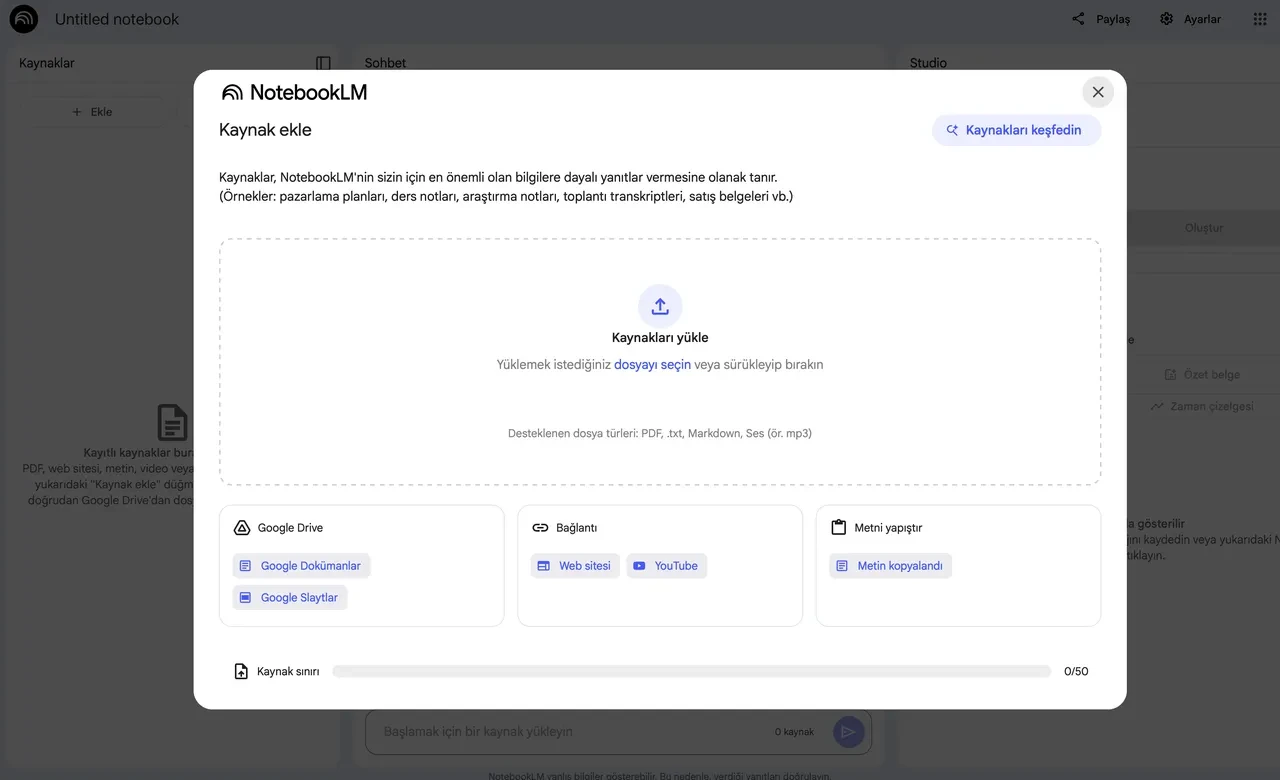1280x780 pixels.
Task: Click the send arrow in the chat box
Action: [x=848, y=732]
